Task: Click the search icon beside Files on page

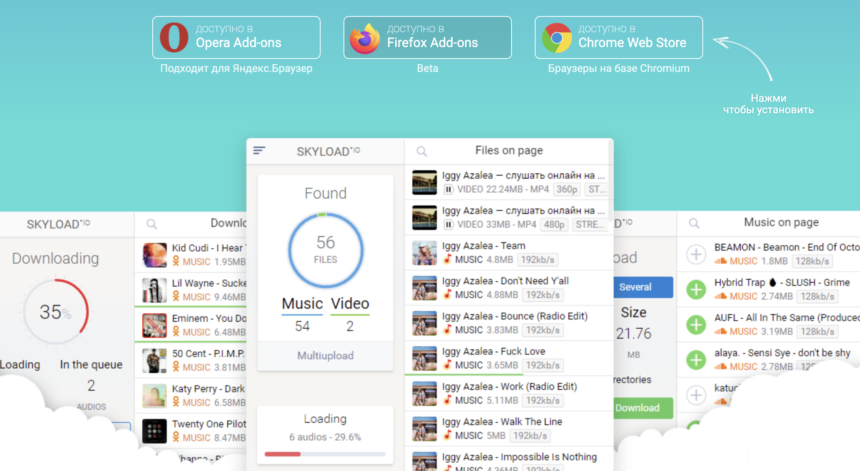Action: click(422, 151)
